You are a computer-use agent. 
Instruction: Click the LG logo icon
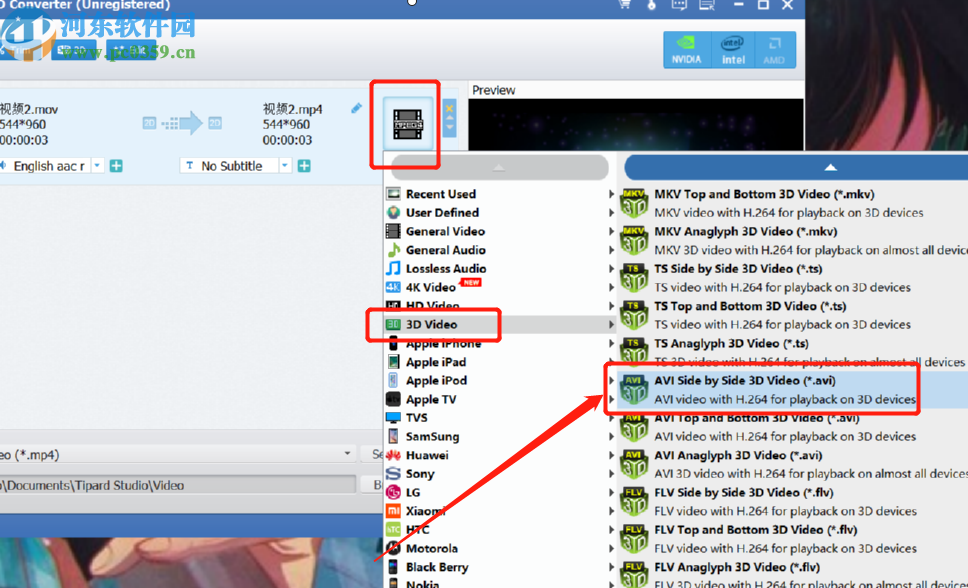point(393,492)
